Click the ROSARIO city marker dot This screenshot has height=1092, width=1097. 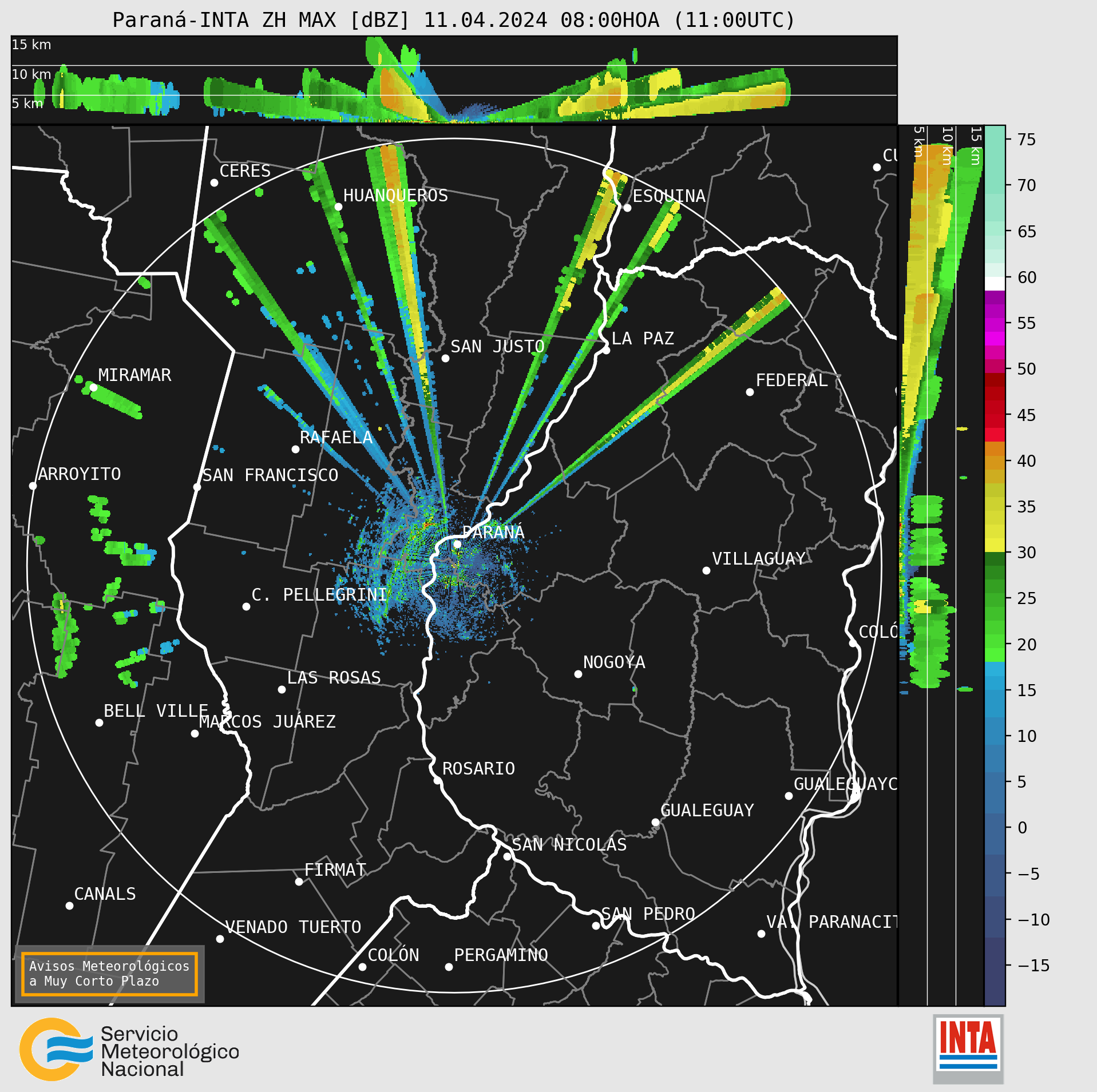[437, 780]
